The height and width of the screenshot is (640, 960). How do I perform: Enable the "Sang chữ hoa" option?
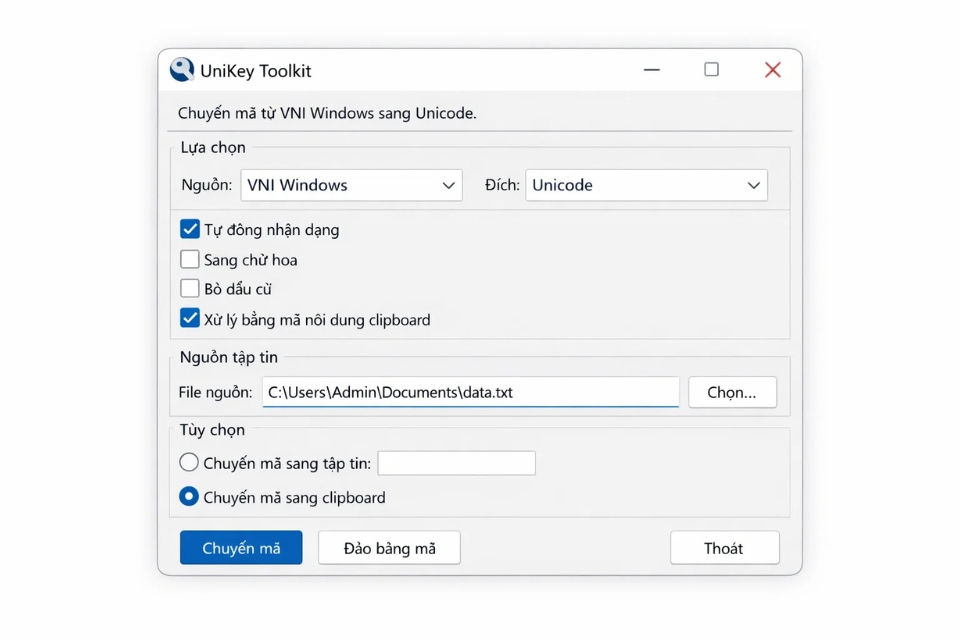pos(189,259)
